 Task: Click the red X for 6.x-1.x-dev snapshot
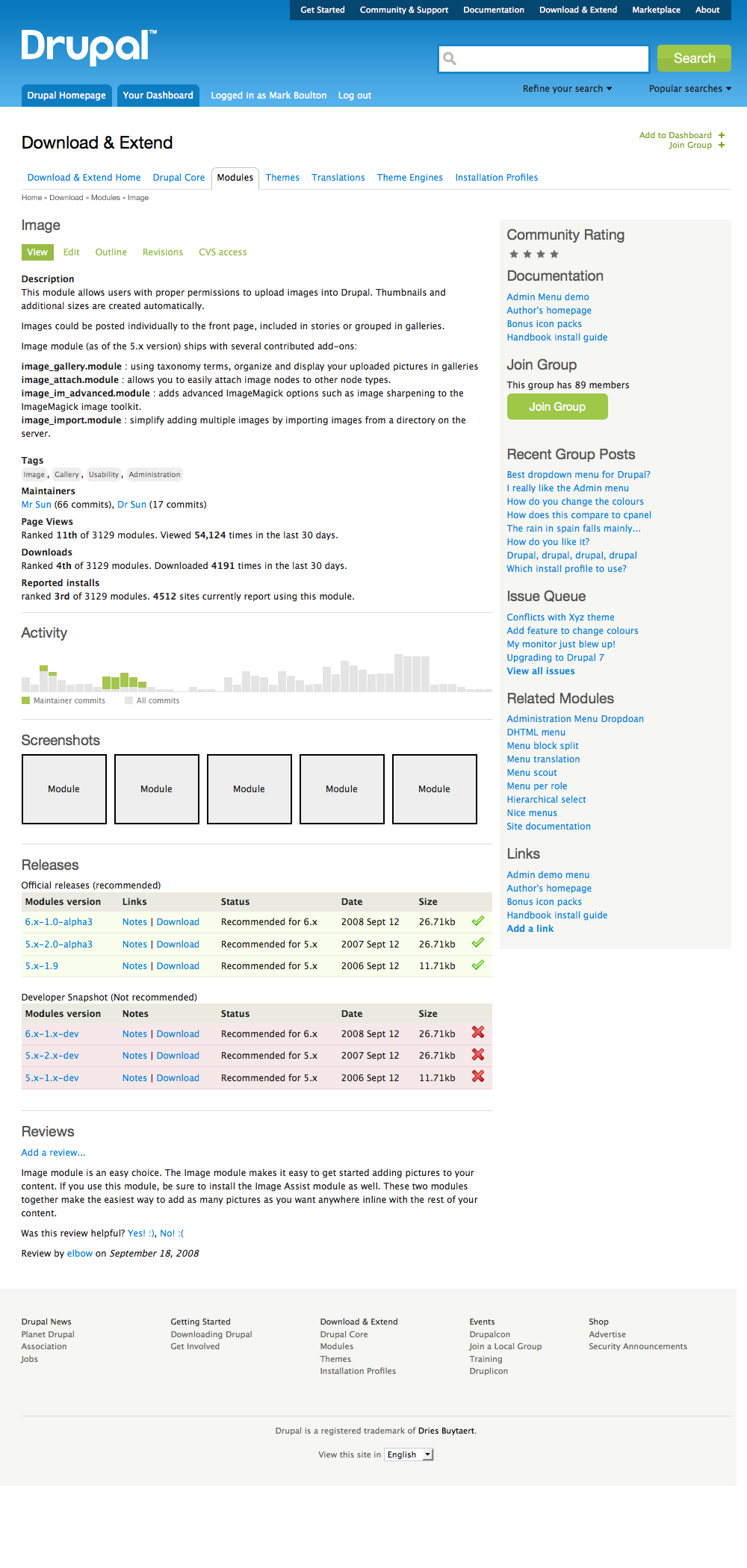coord(478,1033)
